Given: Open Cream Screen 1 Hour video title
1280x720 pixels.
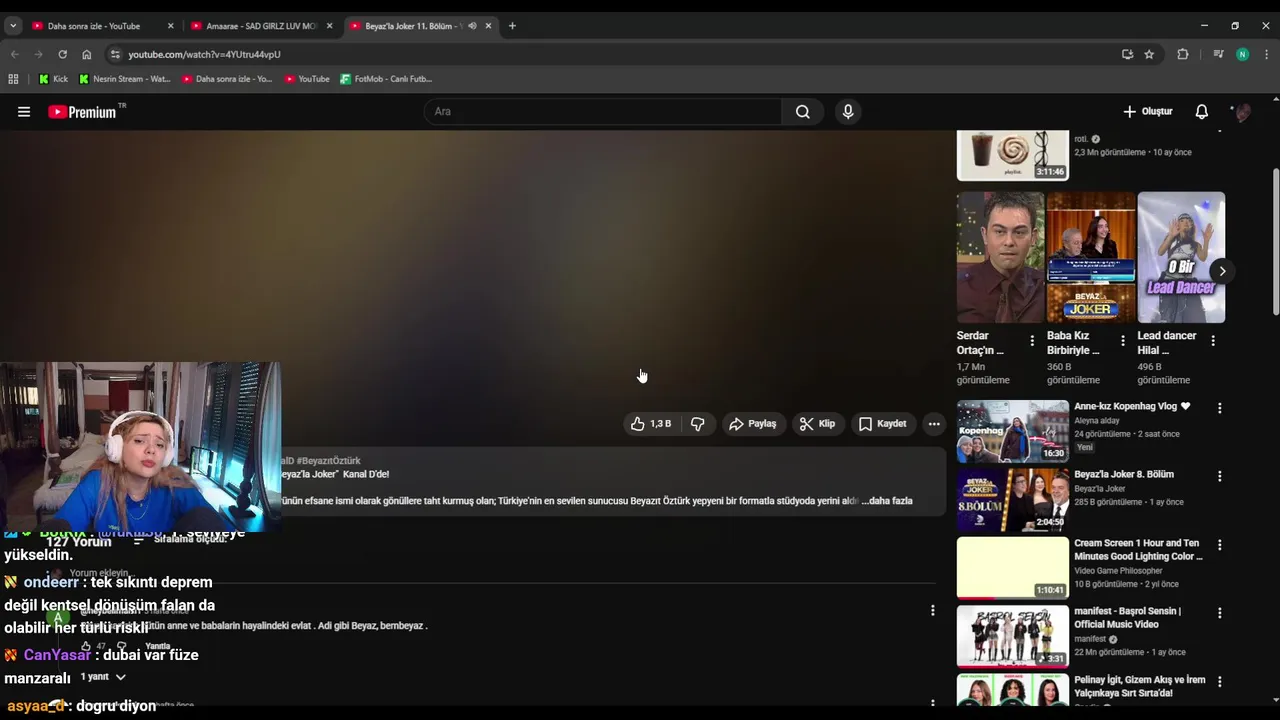Looking at the screenshot, I should tap(1138, 550).
